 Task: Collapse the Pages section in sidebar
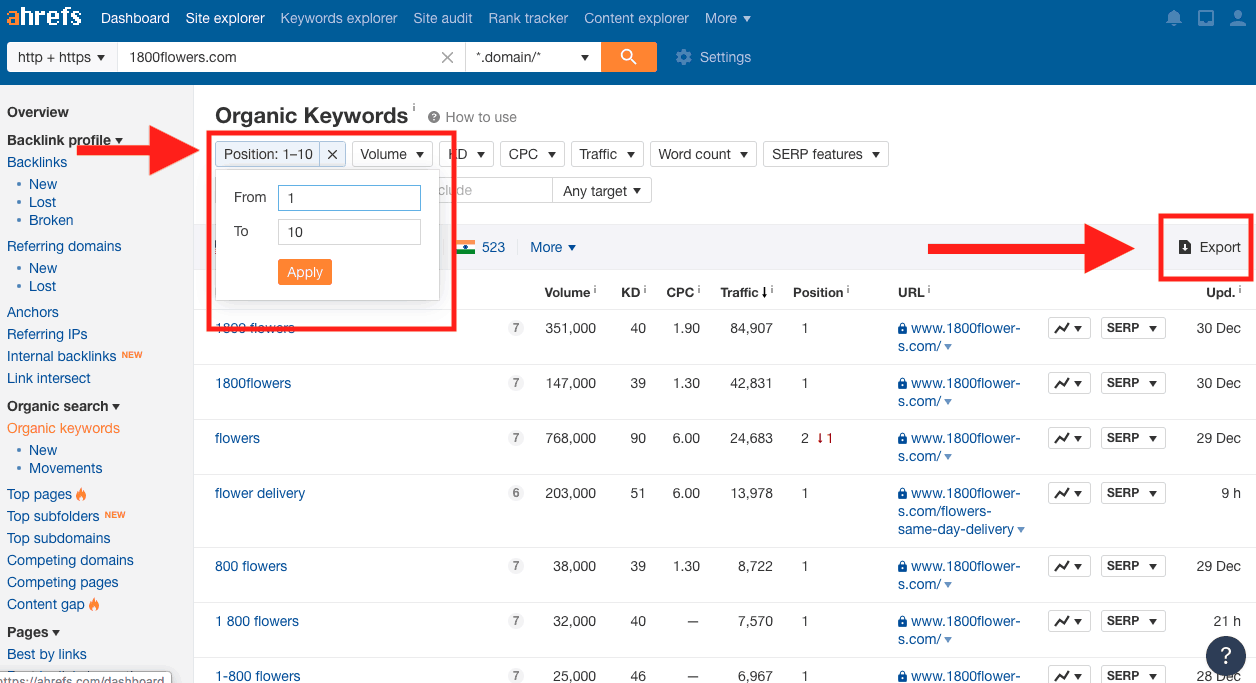[x=33, y=632]
